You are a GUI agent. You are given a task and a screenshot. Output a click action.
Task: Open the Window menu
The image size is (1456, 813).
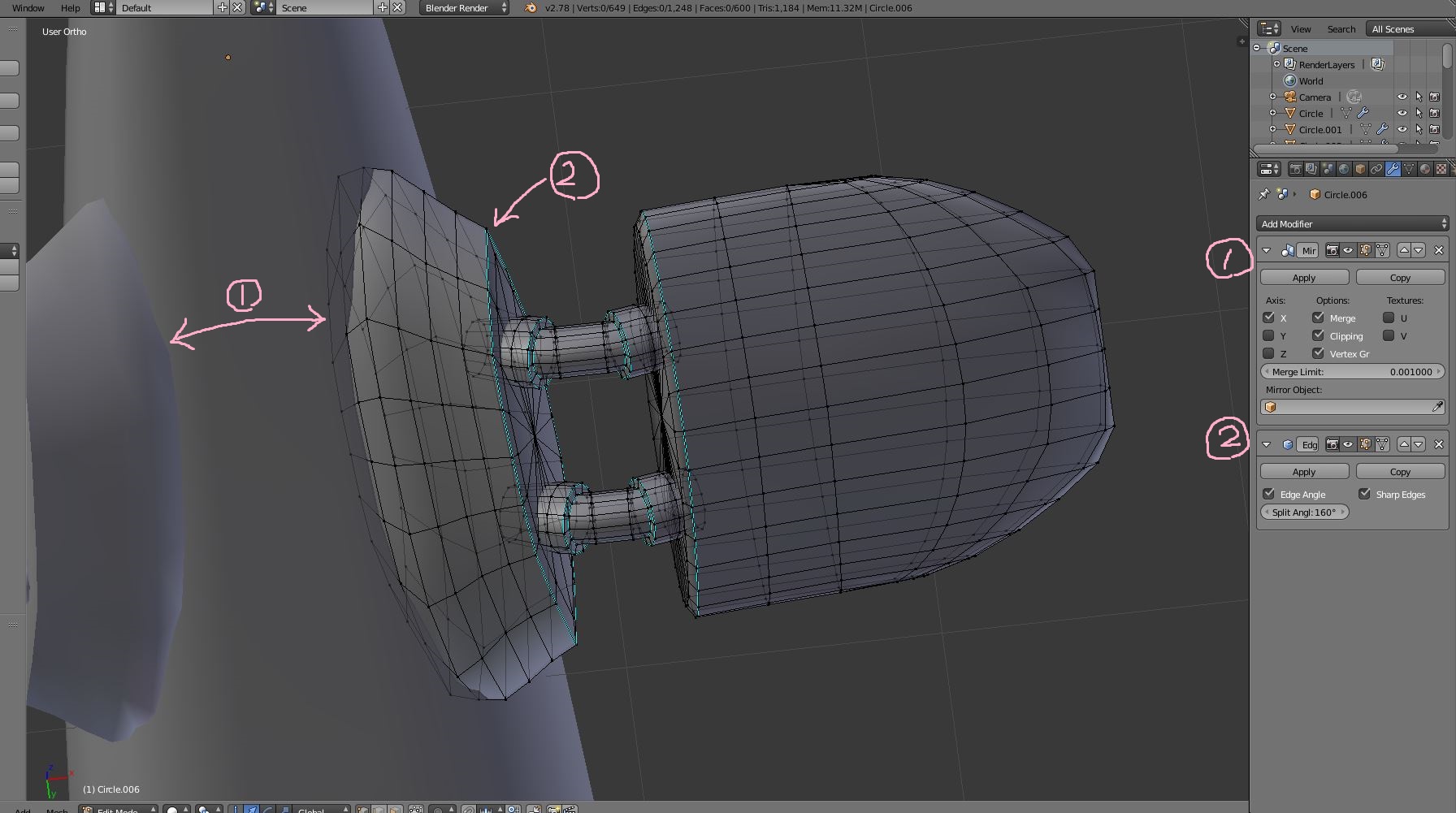[28, 8]
